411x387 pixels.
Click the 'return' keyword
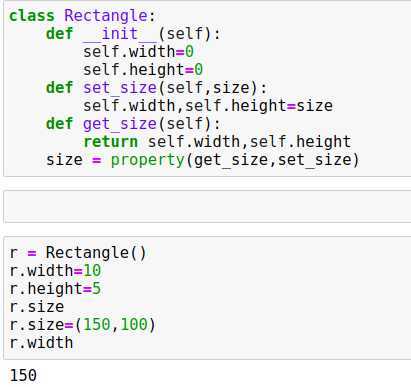110,142
